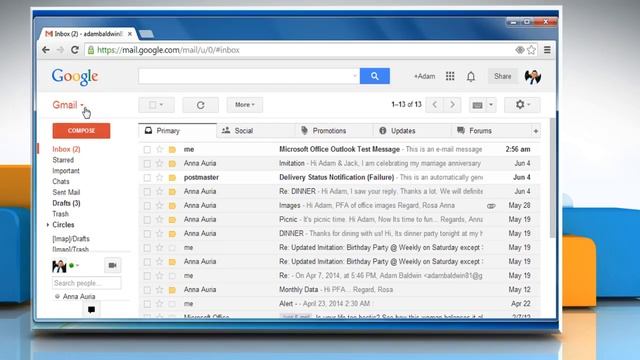The width and height of the screenshot is (640, 360).
Task: Open the Google logo link
Action: pos(75,76)
